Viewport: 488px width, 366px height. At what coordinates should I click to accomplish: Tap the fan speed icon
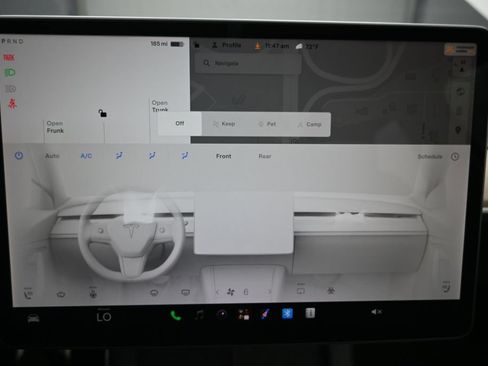pos(230,292)
